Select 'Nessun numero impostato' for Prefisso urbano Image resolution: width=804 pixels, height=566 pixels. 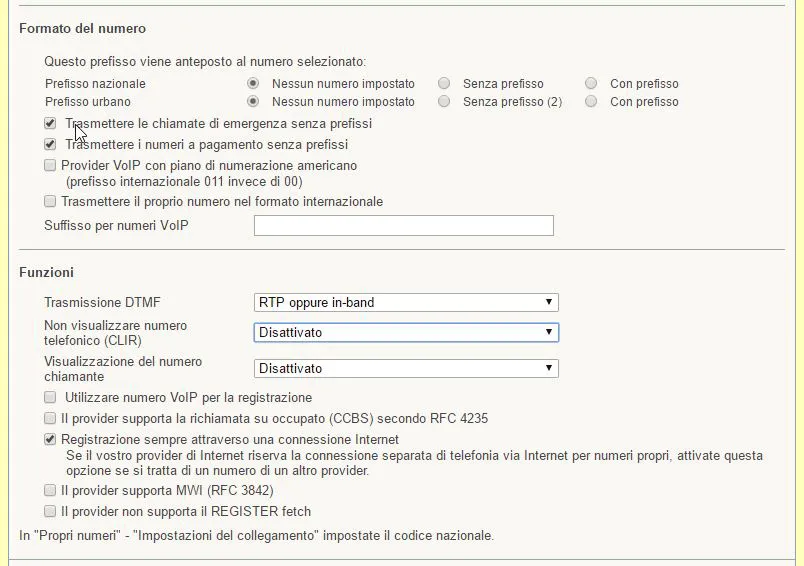[253, 102]
